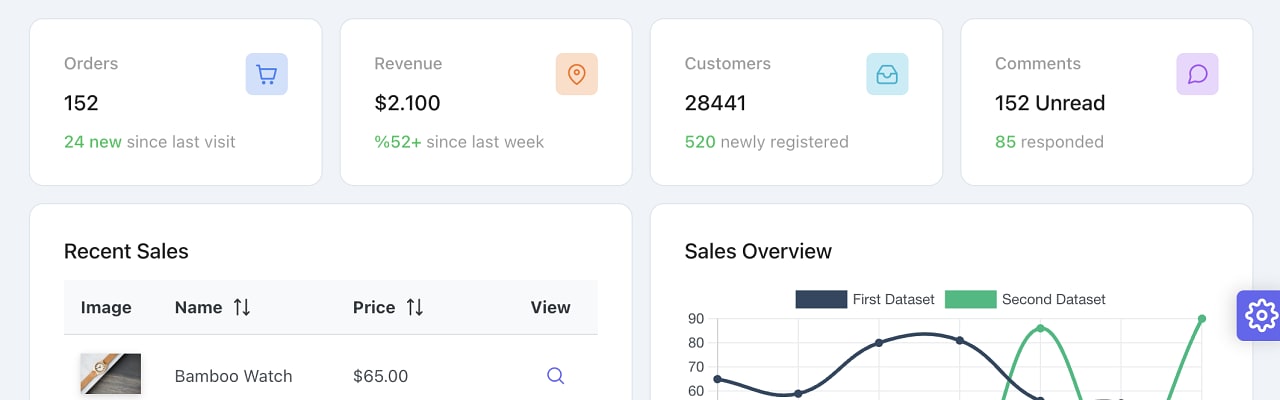The image size is (1280, 400).
Task: Sort the table by Name arrows
Action: click(x=241, y=307)
